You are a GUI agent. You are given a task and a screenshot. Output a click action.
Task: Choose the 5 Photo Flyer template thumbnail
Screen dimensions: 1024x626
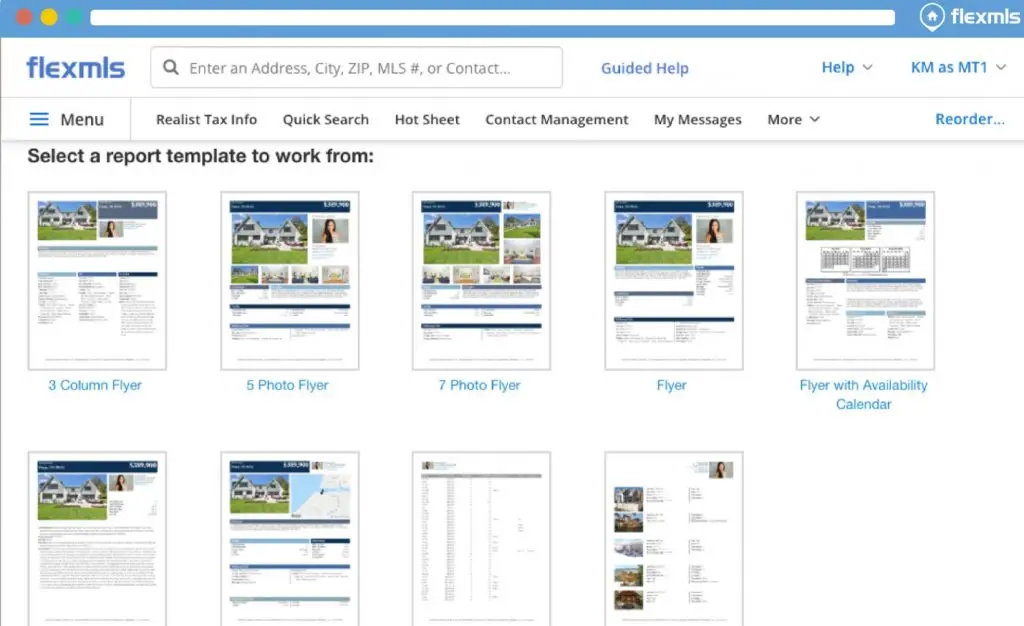click(289, 280)
